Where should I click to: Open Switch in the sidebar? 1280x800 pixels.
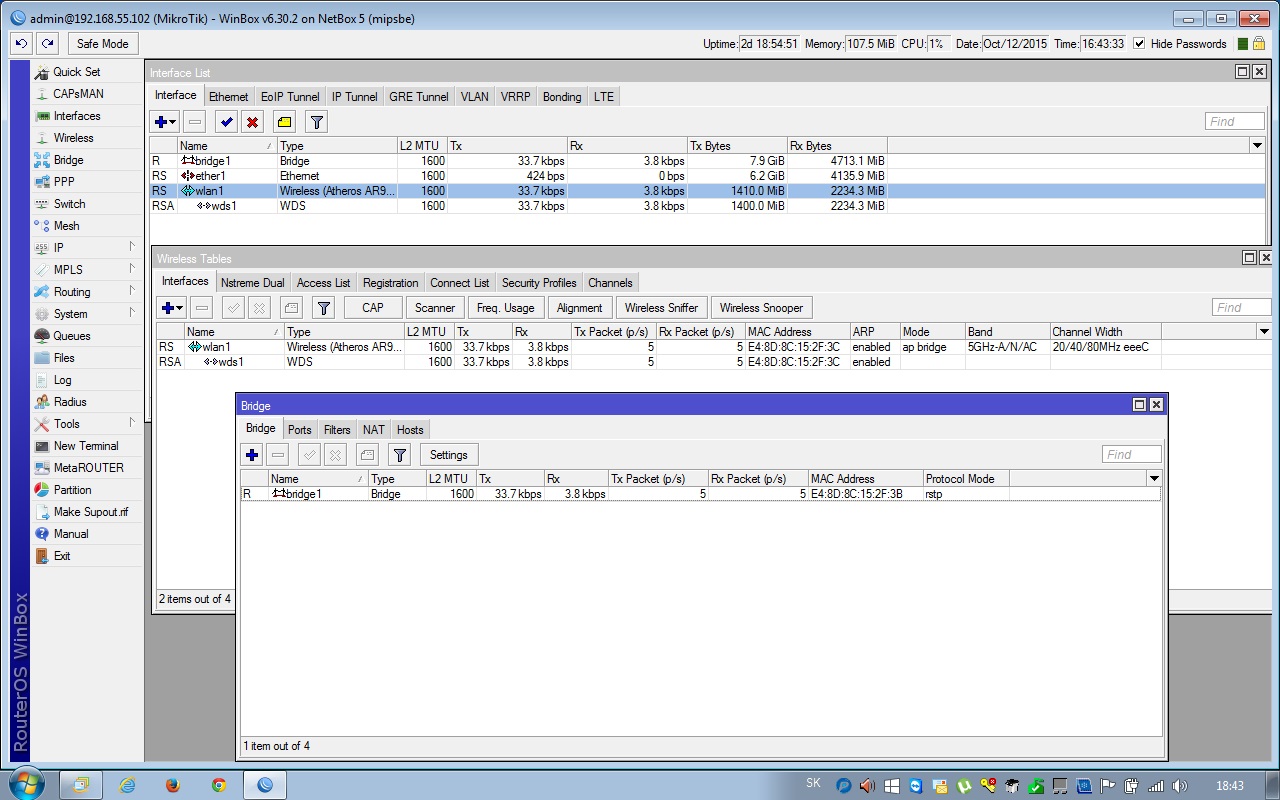[70, 204]
